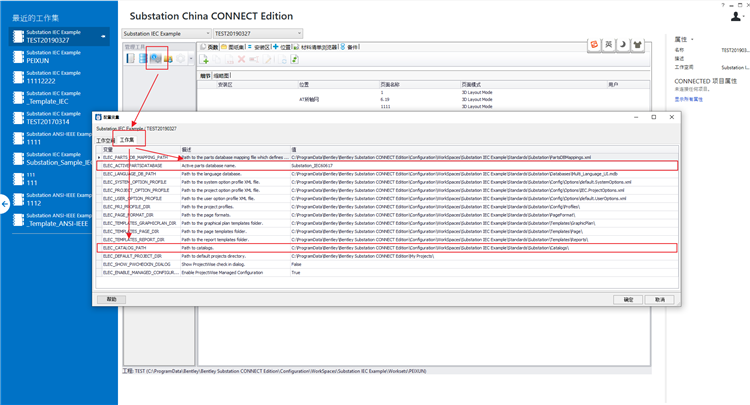Switch to the 工作集 tab in dialog
Viewport: 750px width, 405px height.
(x=127, y=140)
